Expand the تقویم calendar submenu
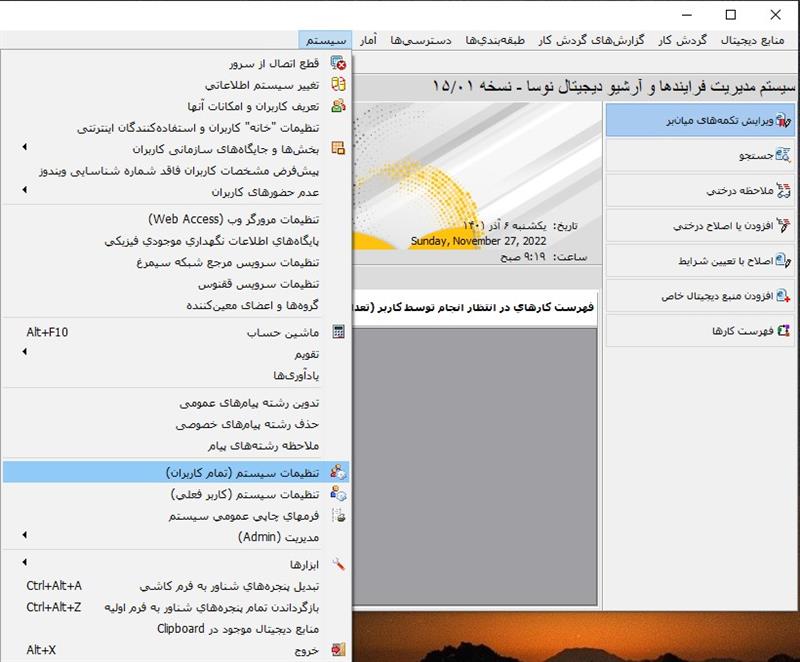The height and width of the screenshot is (662, 800). point(26,354)
